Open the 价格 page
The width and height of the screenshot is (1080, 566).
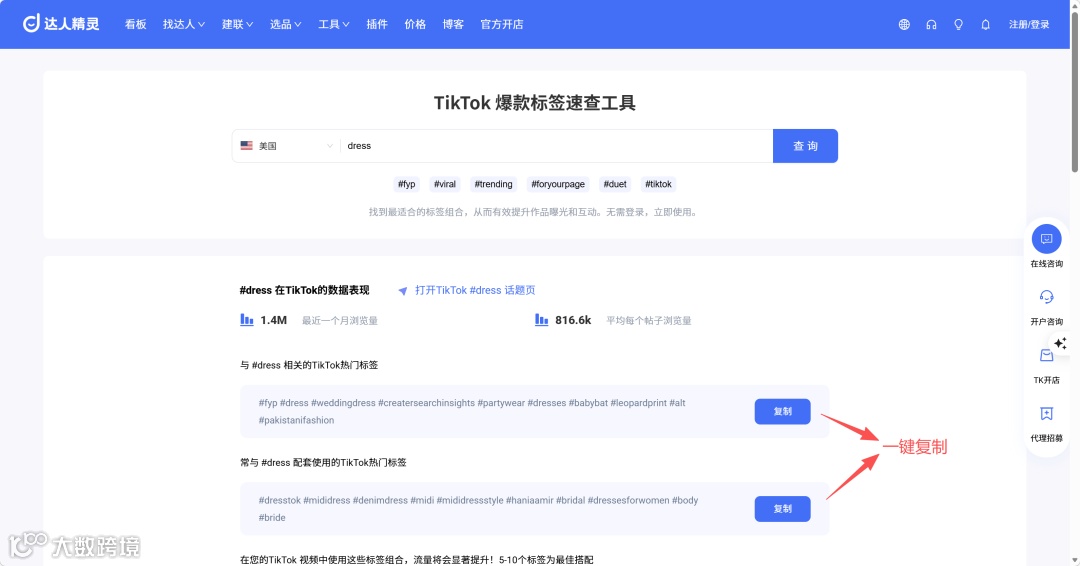(x=415, y=24)
